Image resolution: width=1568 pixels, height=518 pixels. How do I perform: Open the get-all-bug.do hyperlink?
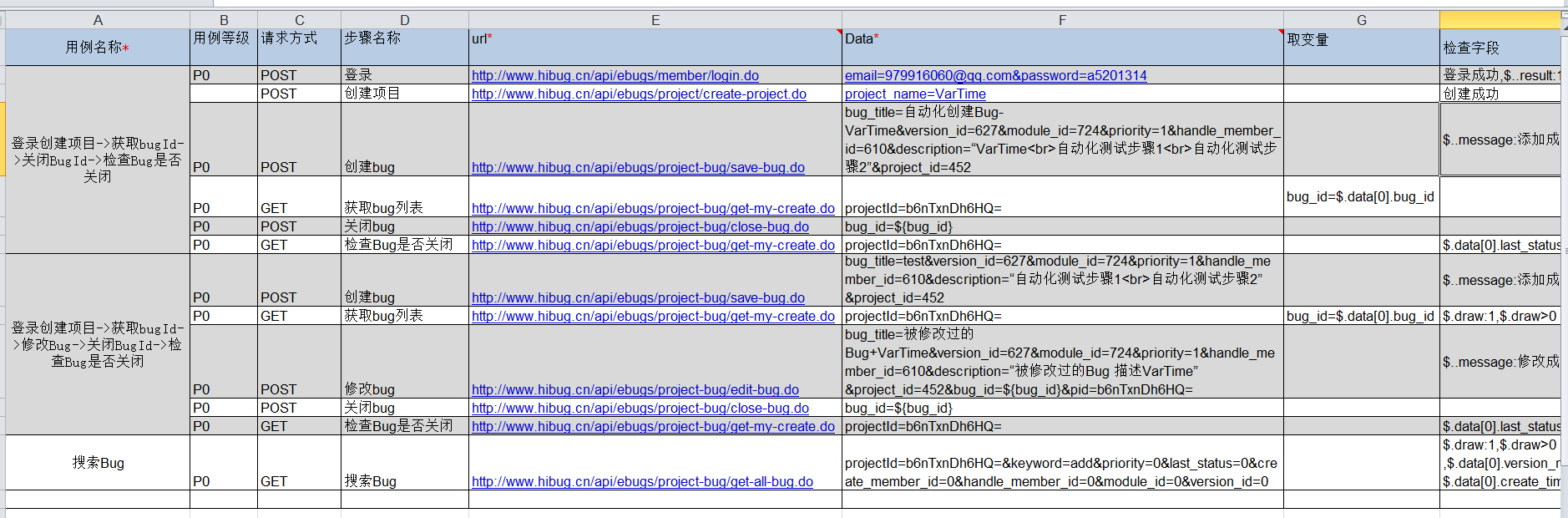tap(642, 481)
